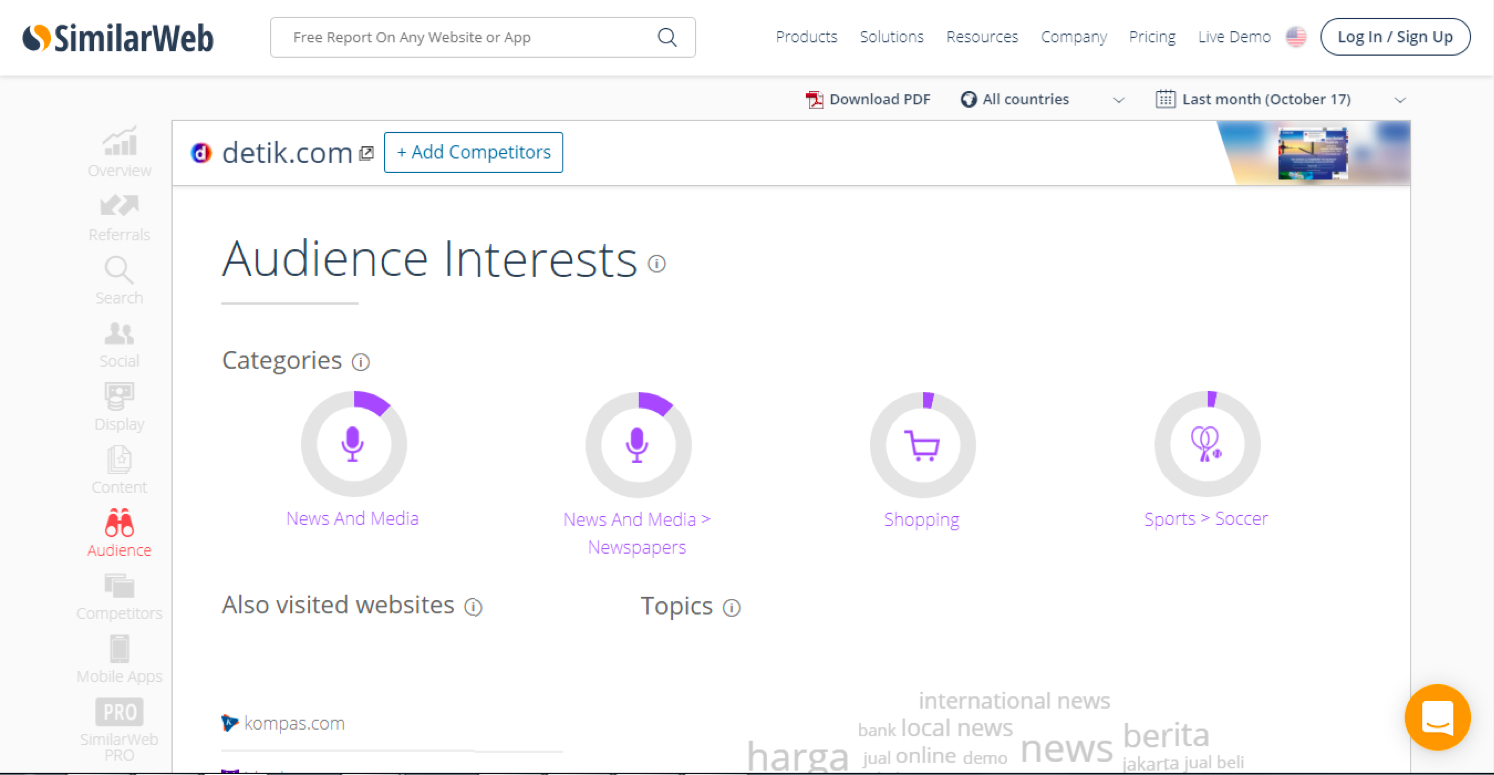Click the Sports Soccer racket donut icon
1494x775 pixels.
1207,444
